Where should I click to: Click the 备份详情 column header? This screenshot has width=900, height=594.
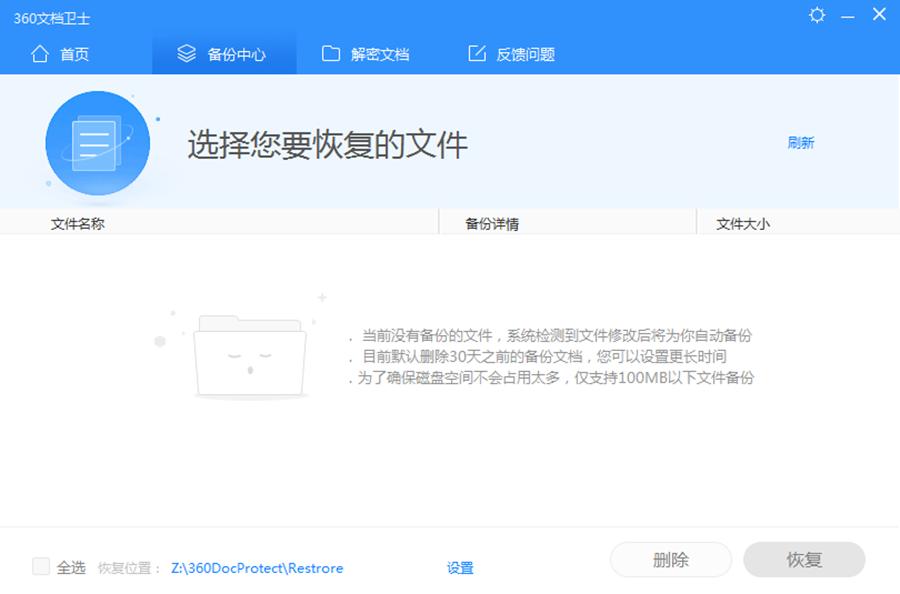(x=492, y=224)
